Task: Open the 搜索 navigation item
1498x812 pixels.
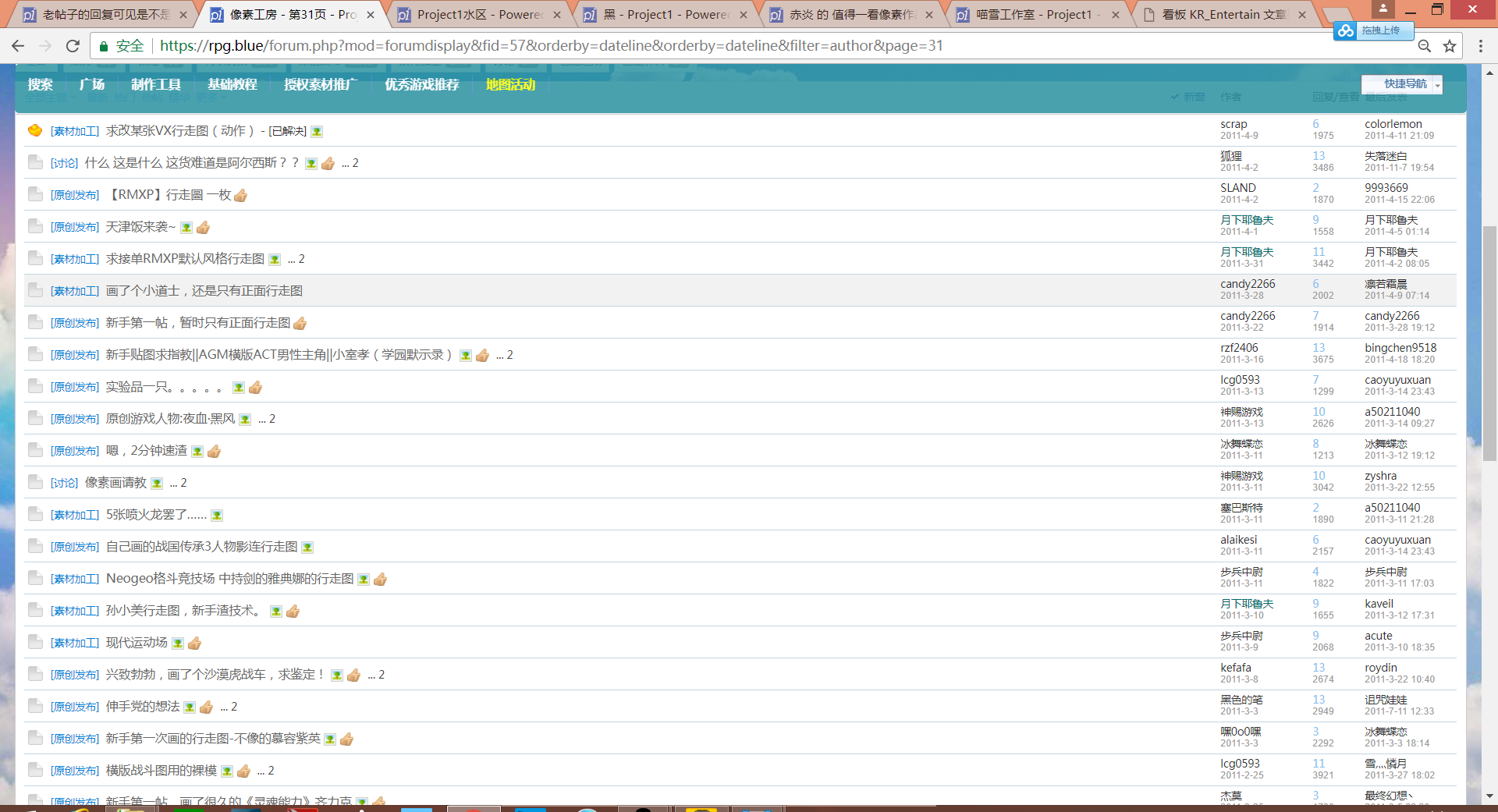Action: pyautogui.click(x=41, y=84)
